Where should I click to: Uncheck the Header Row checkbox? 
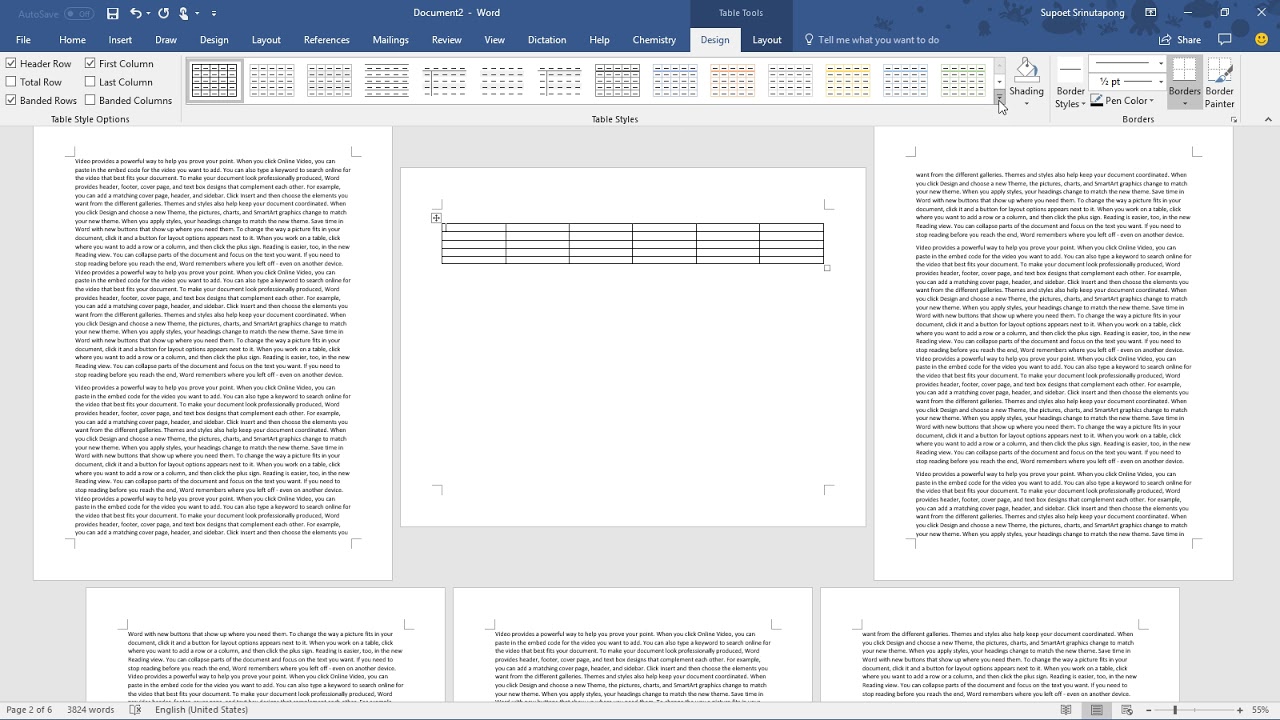click(x=11, y=64)
